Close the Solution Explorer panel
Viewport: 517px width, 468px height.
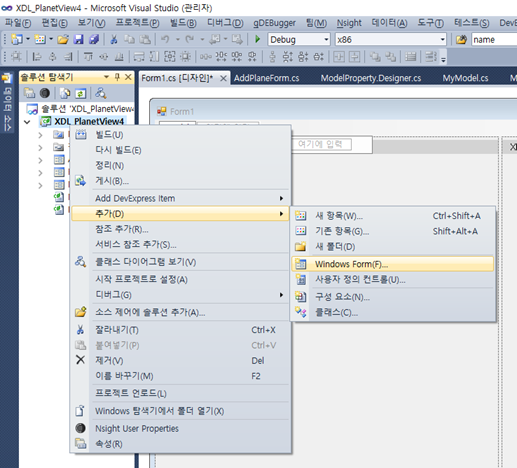tap(128, 77)
